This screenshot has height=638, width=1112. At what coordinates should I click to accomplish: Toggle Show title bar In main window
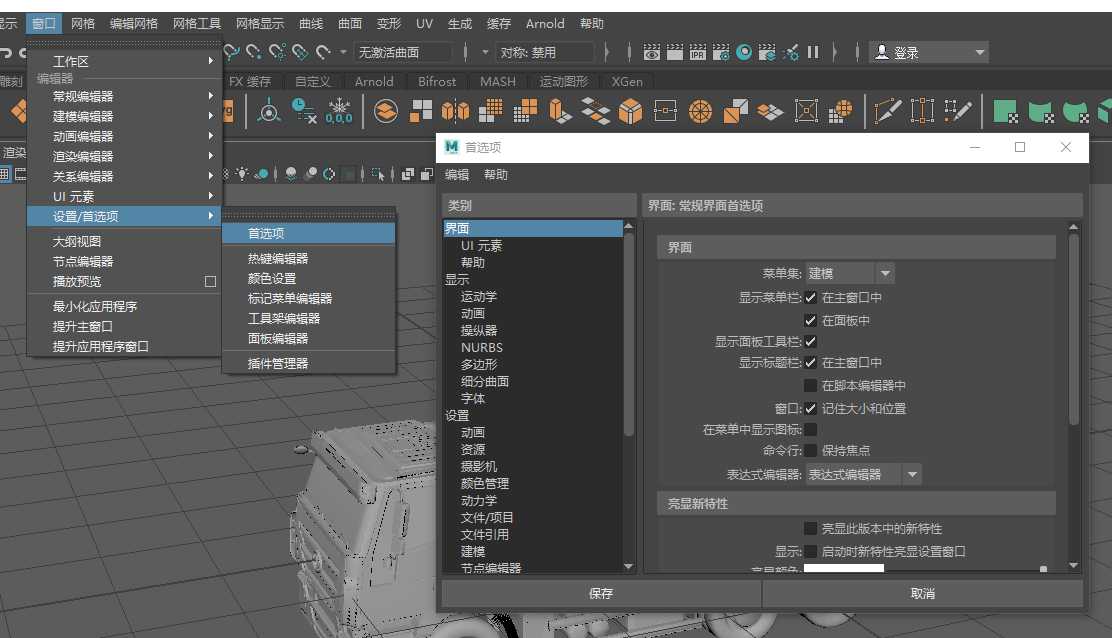click(x=811, y=362)
